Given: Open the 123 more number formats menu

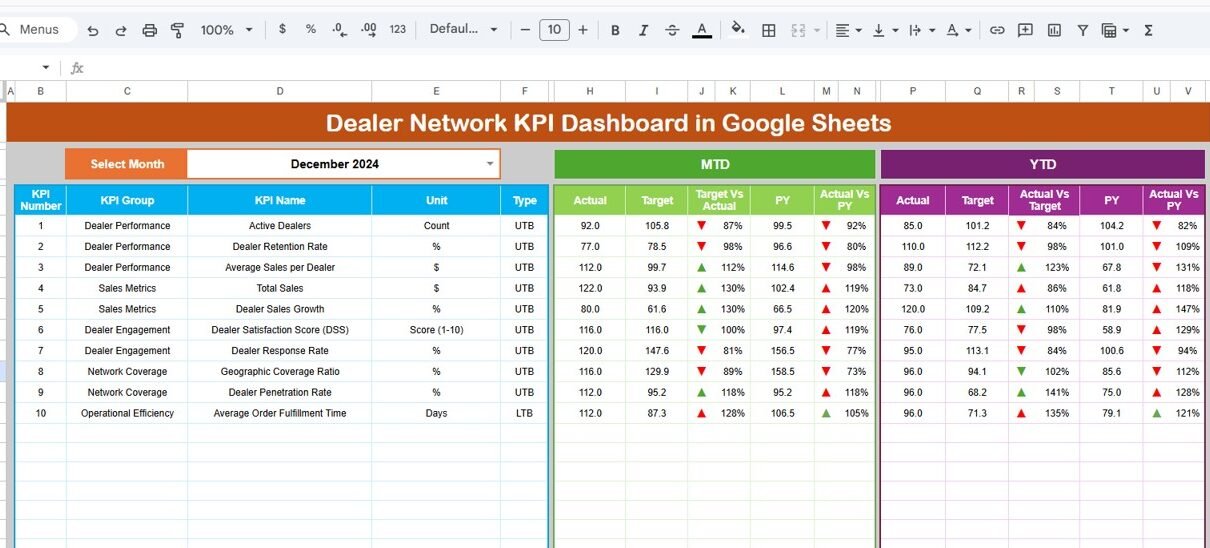Looking at the screenshot, I should tap(397, 30).
